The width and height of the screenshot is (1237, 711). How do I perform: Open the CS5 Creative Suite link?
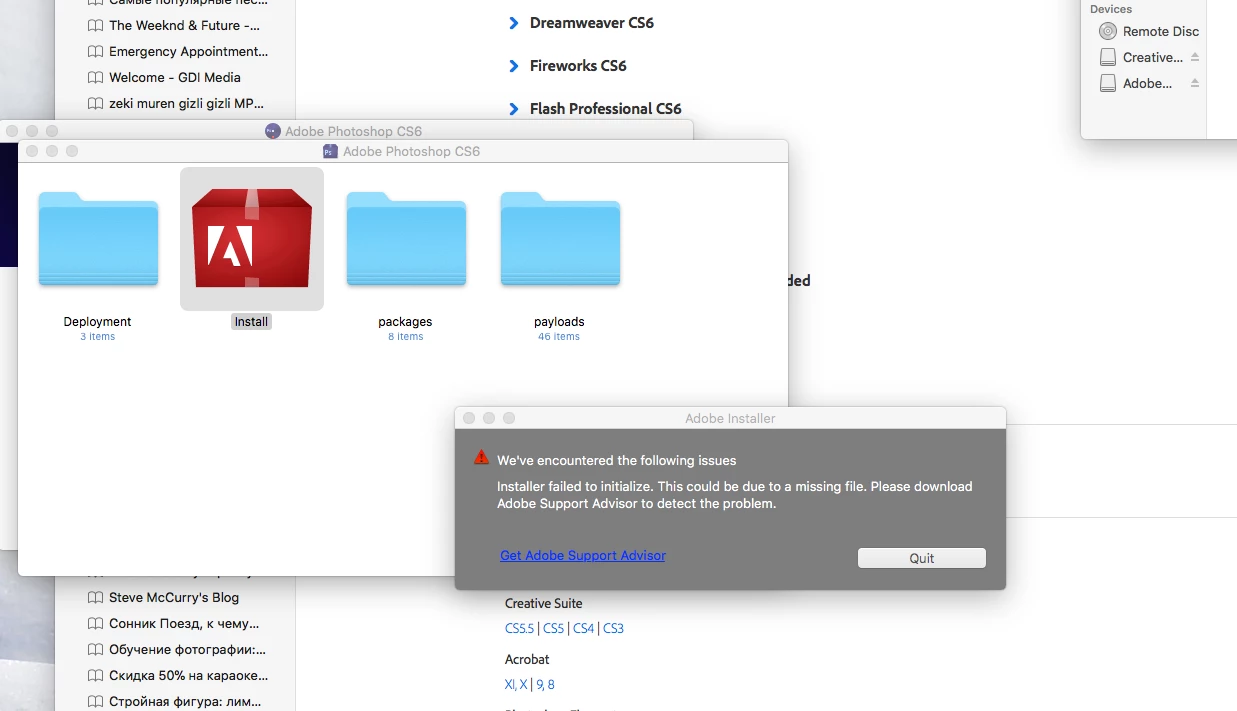(554, 628)
